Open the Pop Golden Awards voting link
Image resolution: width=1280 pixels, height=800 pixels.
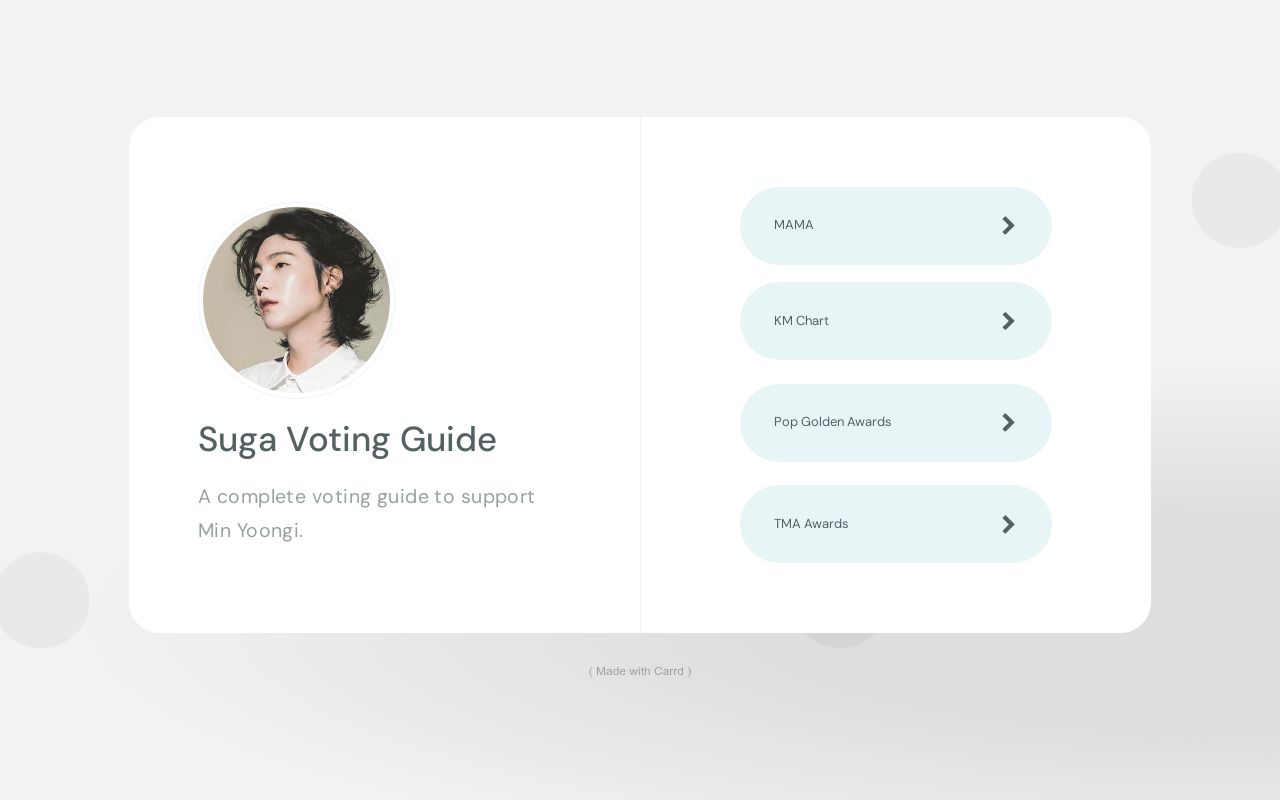click(896, 422)
